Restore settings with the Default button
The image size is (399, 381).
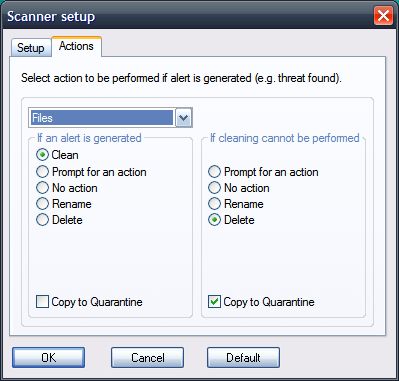[x=243, y=358]
